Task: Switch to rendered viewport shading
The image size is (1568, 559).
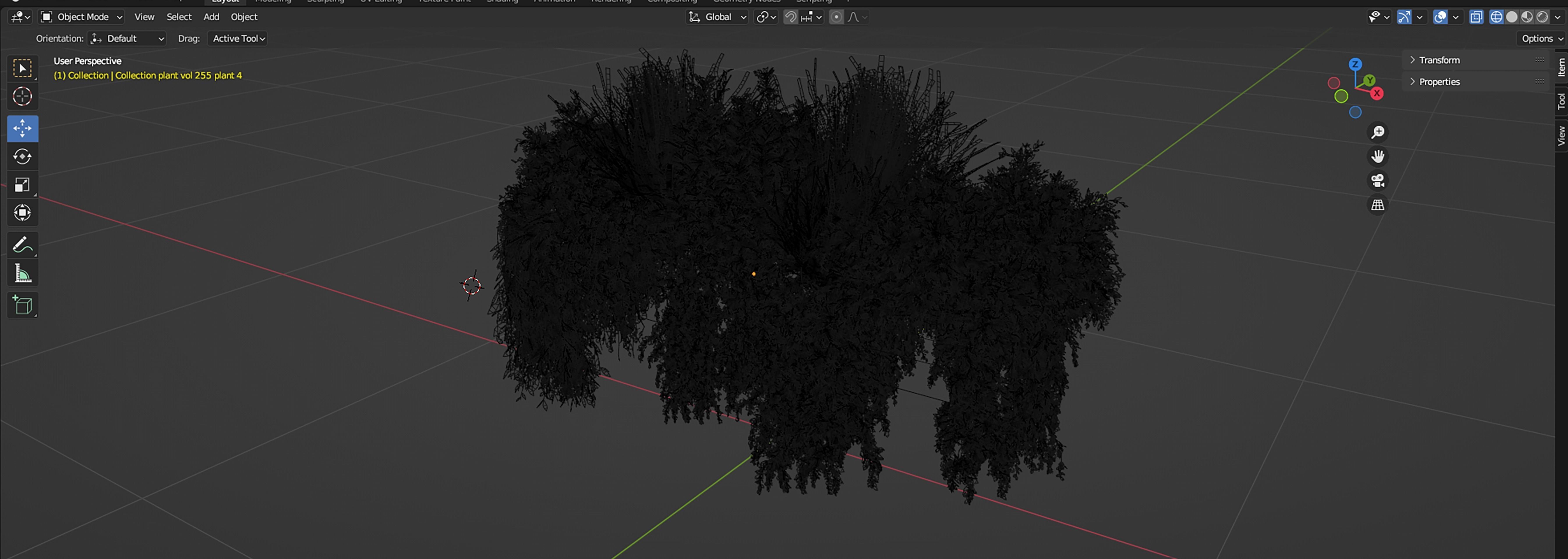Action: pyautogui.click(x=1542, y=17)
